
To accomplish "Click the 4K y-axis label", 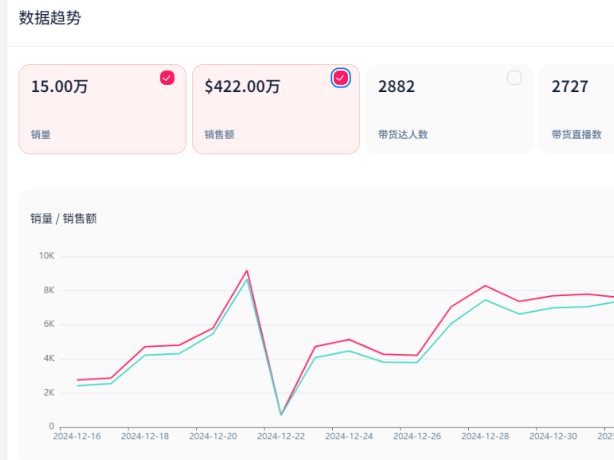I will tap(49, 359).
